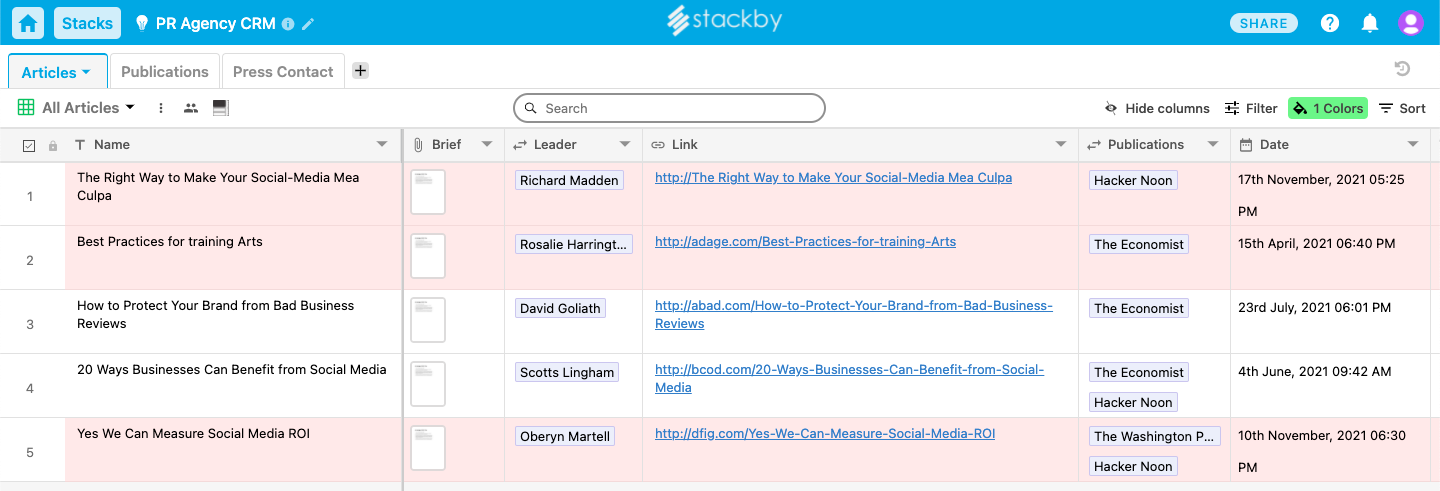
Task: Click the add new table plus icon
Action: tap(361, 70)
